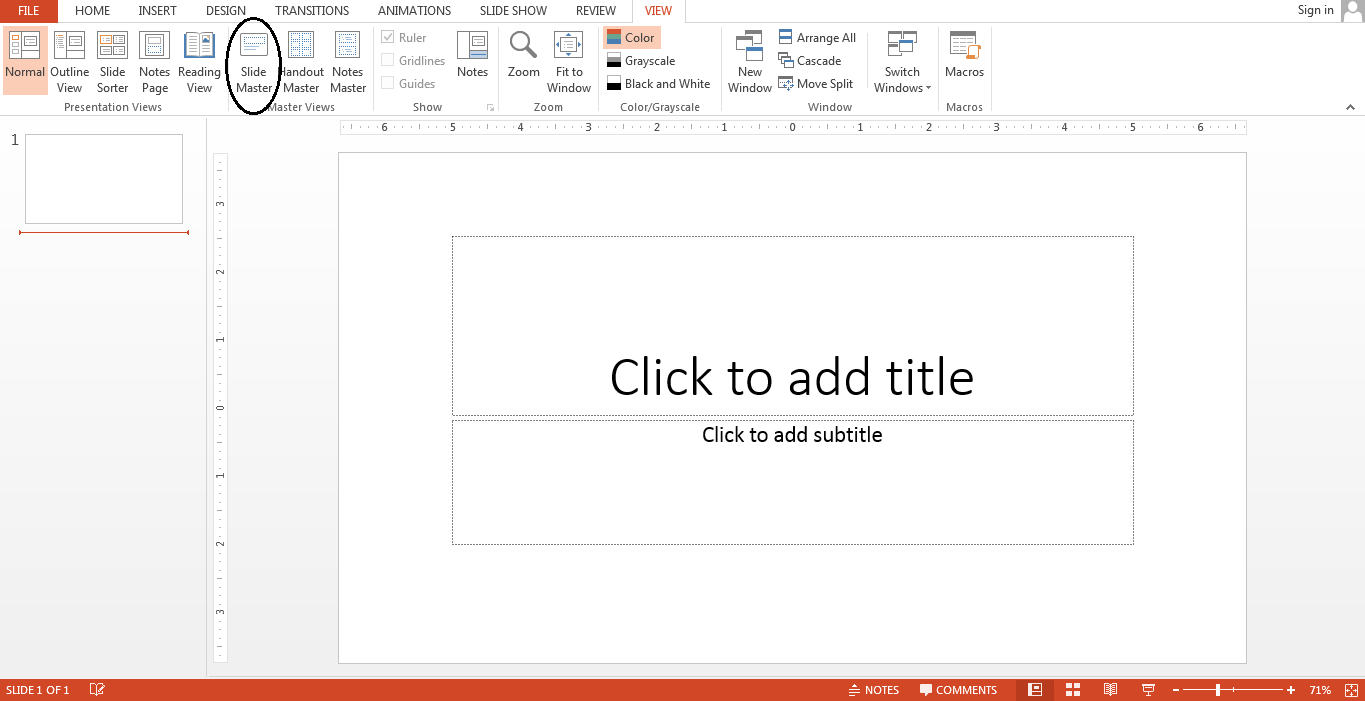This screenshot has height=701, width=1365.
Task: Click Move Split
Action: pos(816,84)
